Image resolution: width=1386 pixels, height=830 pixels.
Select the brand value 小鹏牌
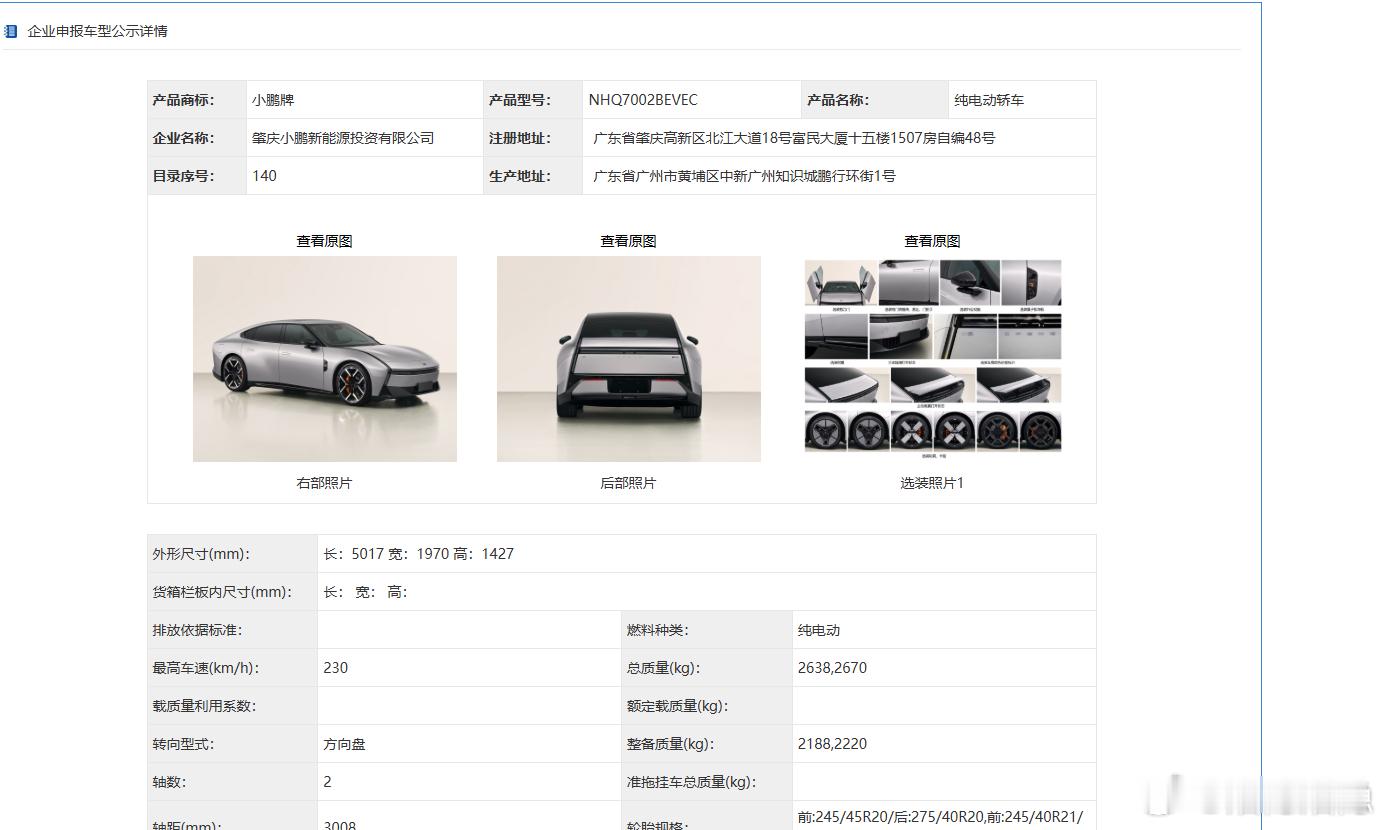tap(273, 100)
